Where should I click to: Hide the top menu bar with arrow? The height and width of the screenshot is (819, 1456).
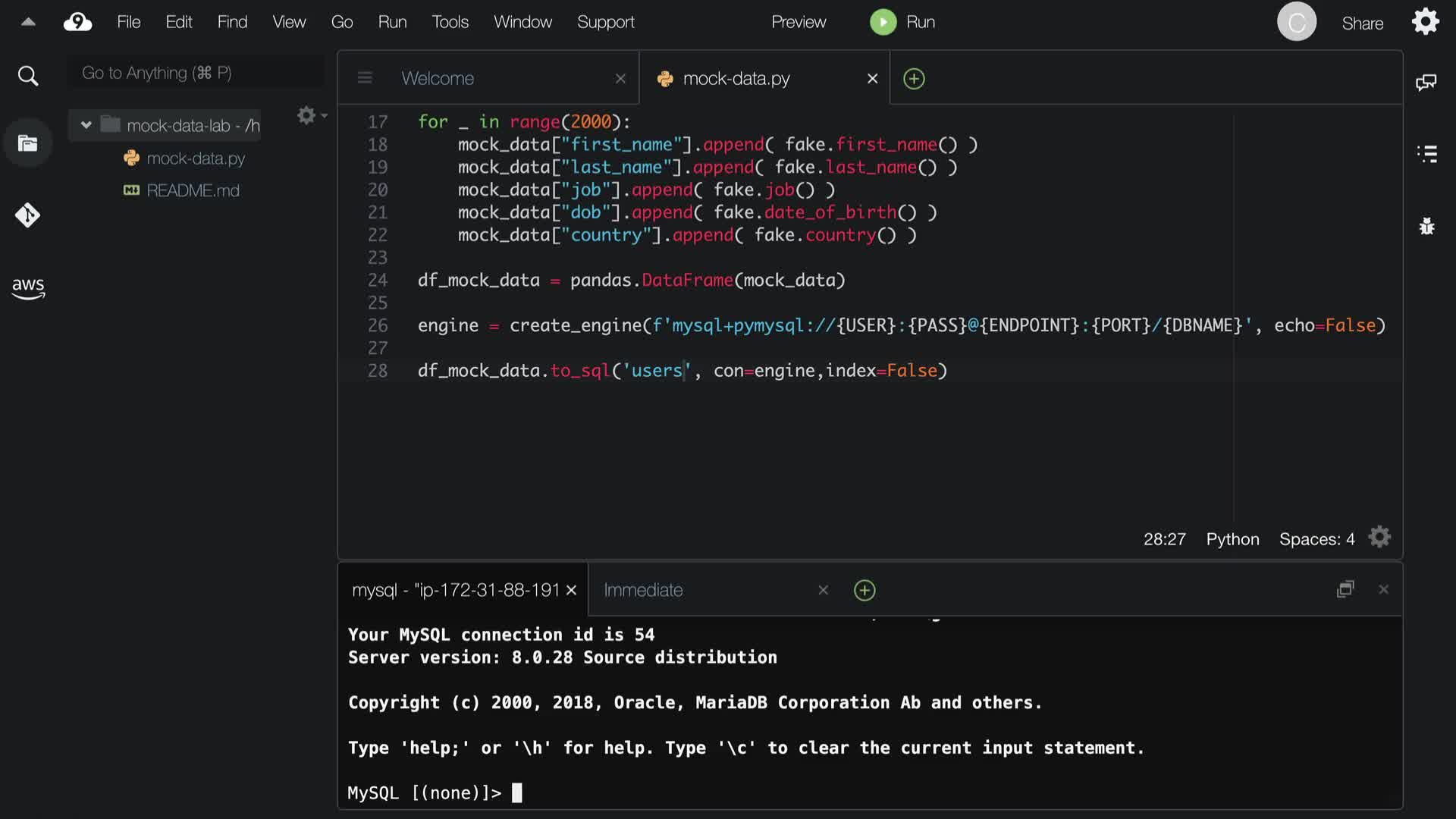coord(28,22)
